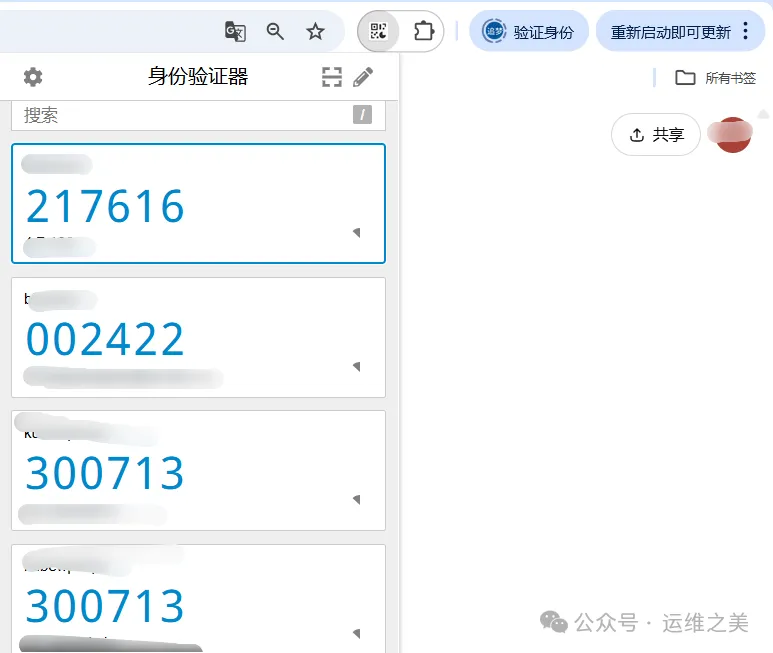
Task: Click the 共享 share button
Action: tap(656, 135)
